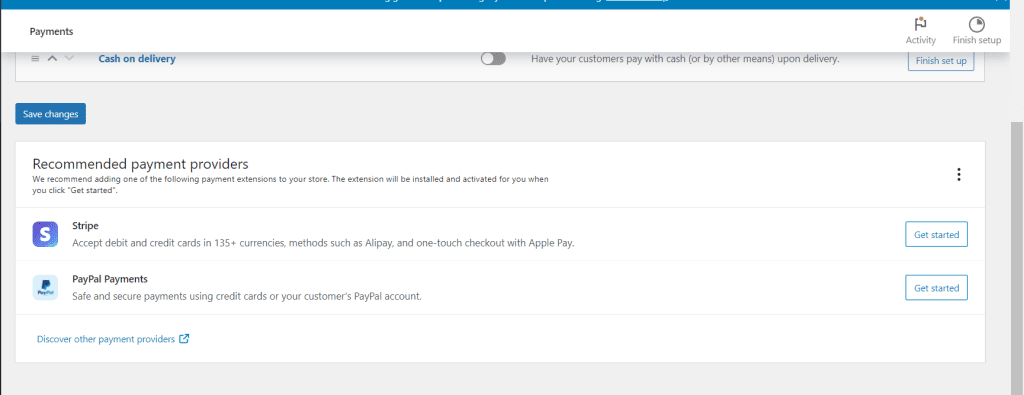The width and height of the screenshot is (1024, 395).
Task: Follow the Discover other payment providers link
Action: point(106,339)
